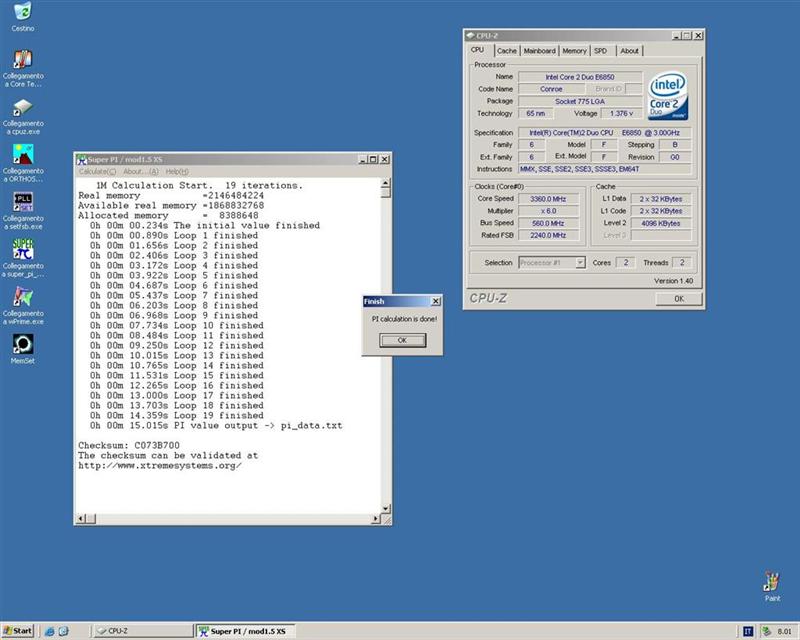Switch to the Memory tab in CPU-Z
The width and height of the screenshot is (800, 640).
click(574, 51)
